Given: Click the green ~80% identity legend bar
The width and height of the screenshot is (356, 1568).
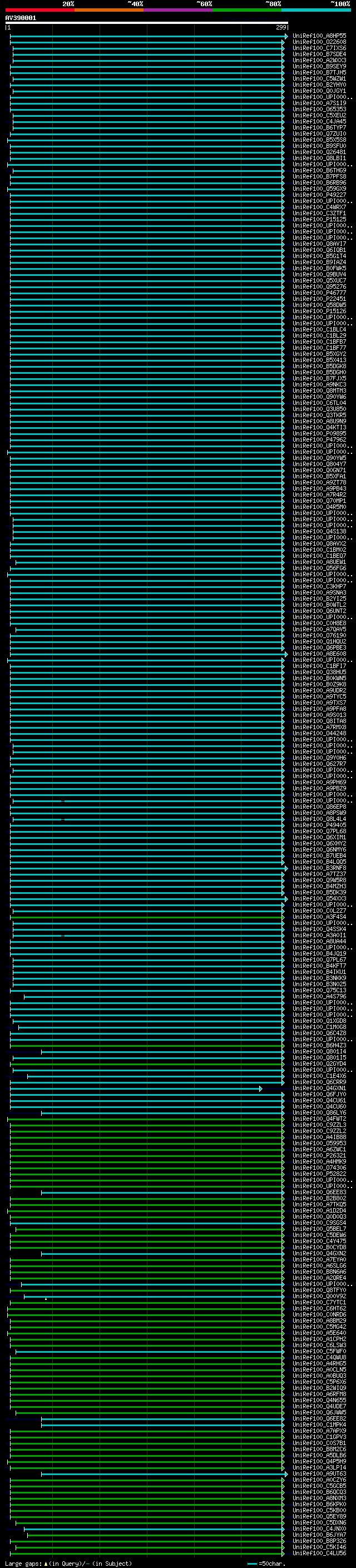Looking at the screenshot, I should click(x=246, y=10).
